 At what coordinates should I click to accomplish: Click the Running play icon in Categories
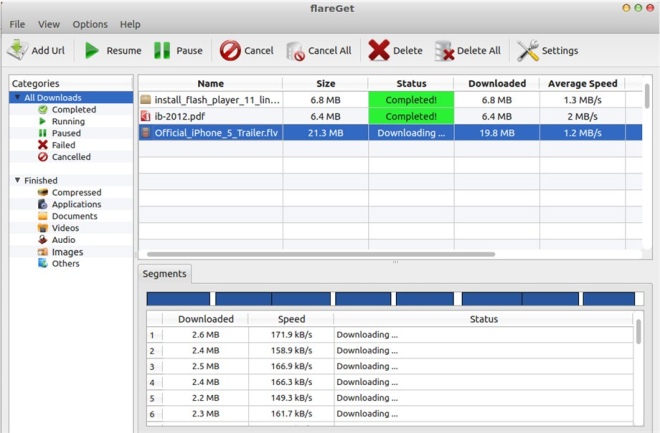pos(42,121)
